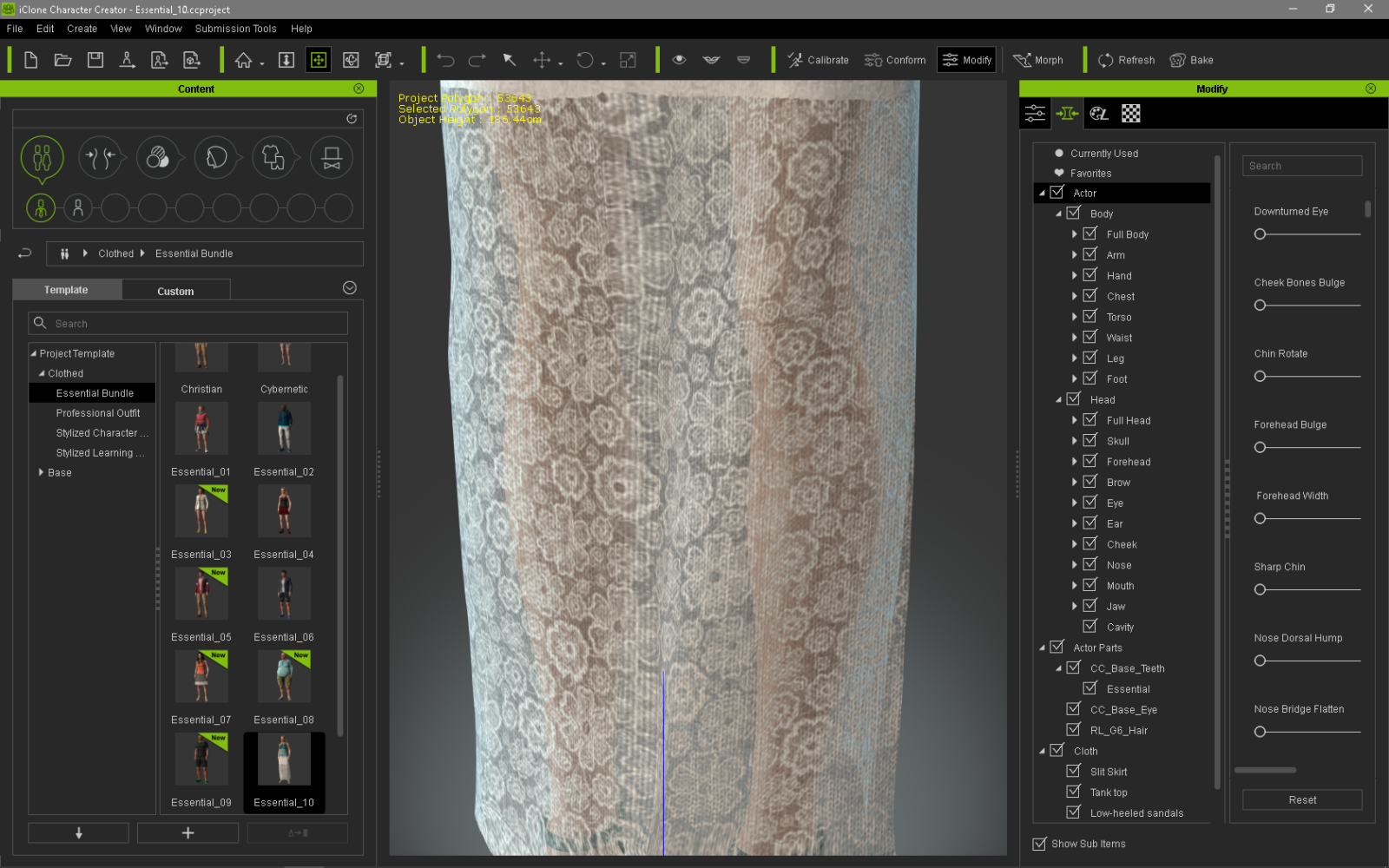
Task: Click the Home view icon
Action: tap(244, 60)
